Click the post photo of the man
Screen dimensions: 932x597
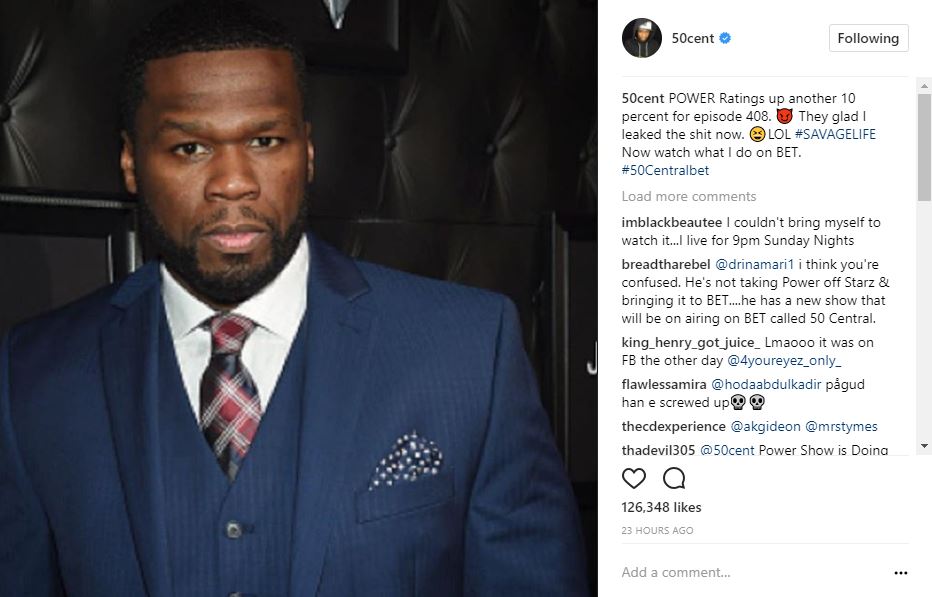(298, 298)
